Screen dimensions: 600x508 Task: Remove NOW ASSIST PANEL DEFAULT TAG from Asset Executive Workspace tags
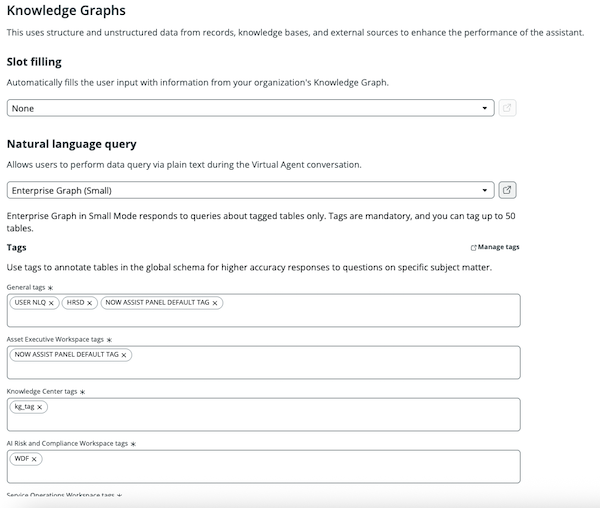coord(124,355)
